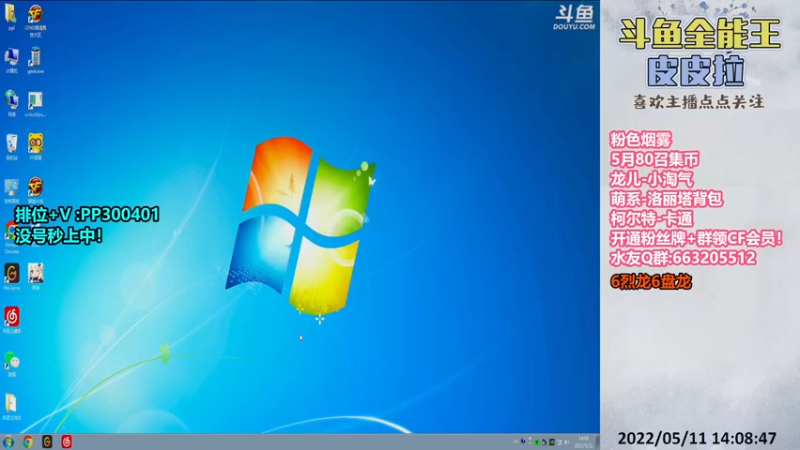Open the volume speaker tray icon
This screenshot has height=450, width=800.
[566, 442]
